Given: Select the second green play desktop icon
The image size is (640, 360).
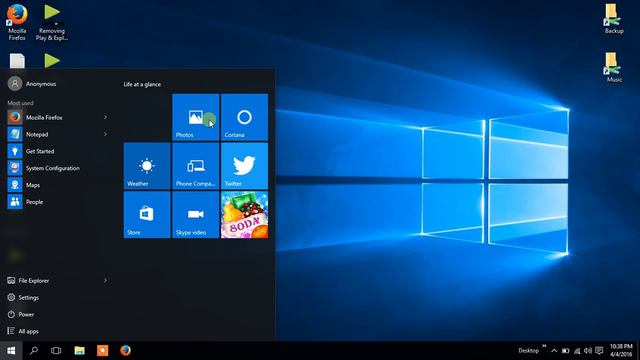Looking at the screenshot, I should pos(52,61).
